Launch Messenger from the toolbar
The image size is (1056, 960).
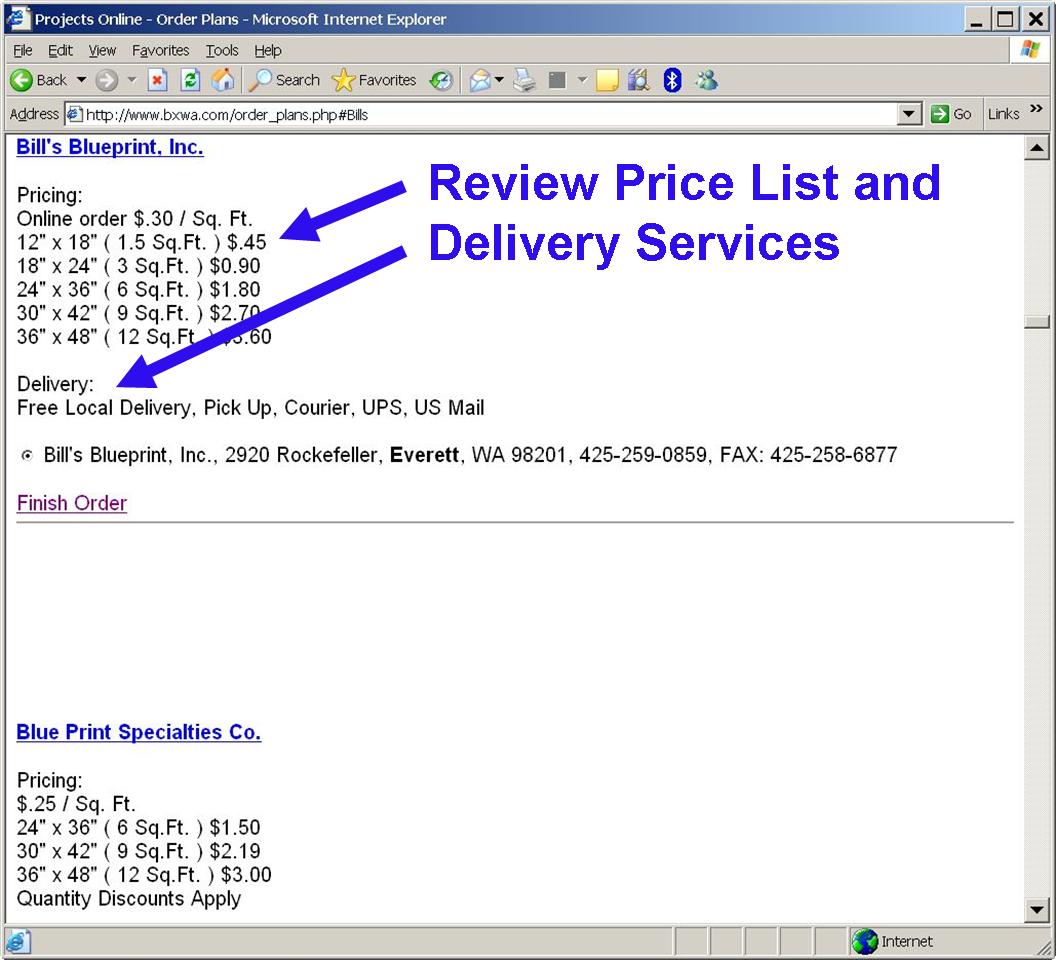pos(706,81)
